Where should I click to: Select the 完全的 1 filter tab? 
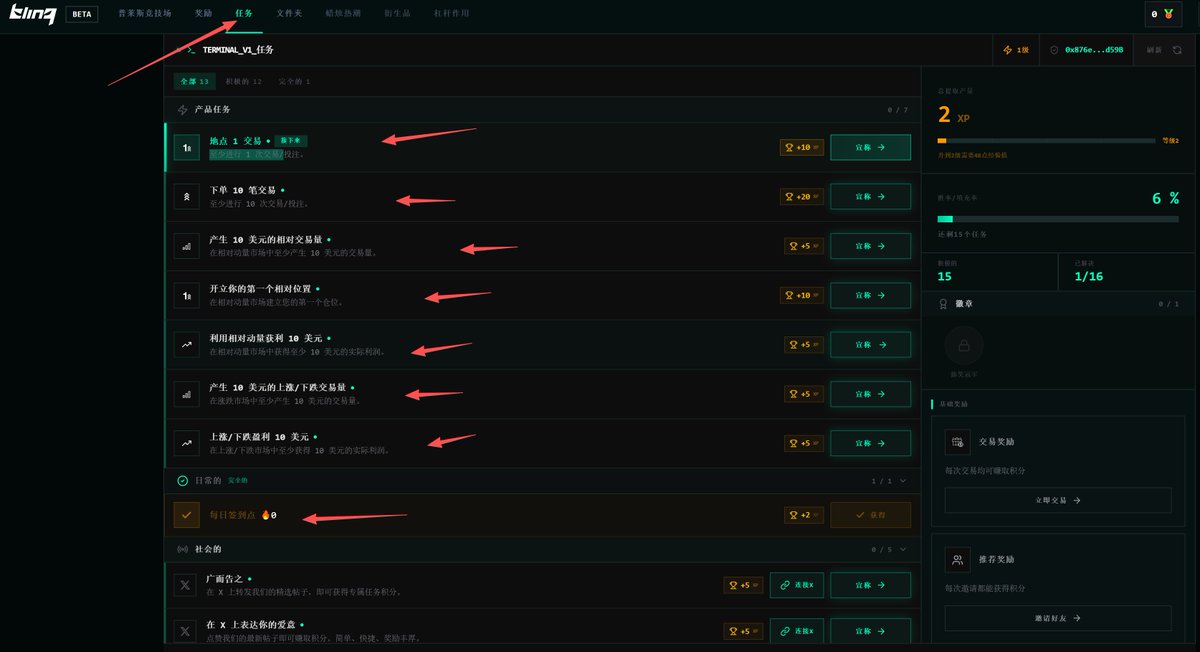[x=294, y=81]
